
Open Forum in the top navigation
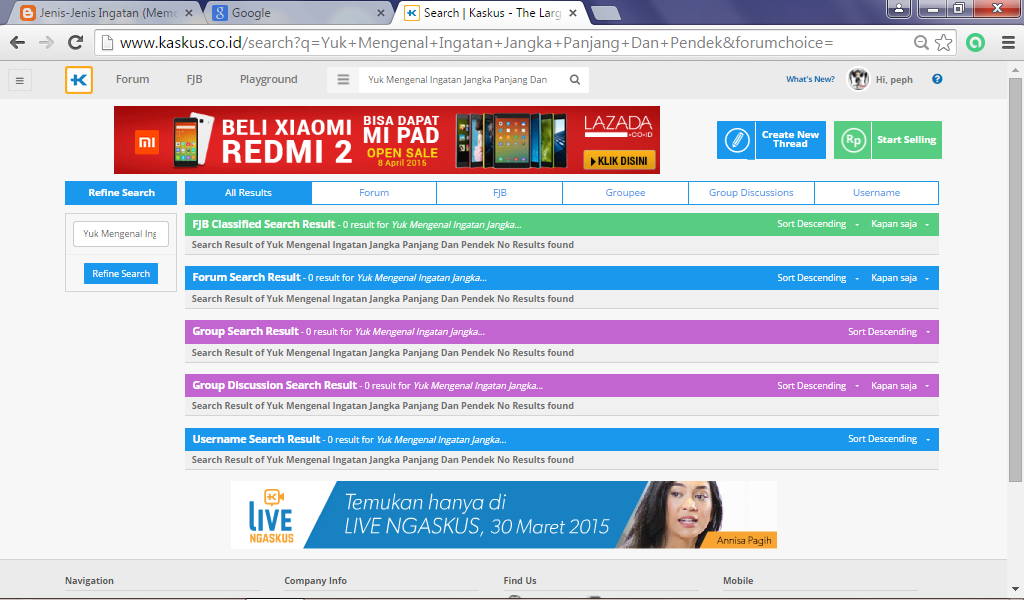pos(133,80)
